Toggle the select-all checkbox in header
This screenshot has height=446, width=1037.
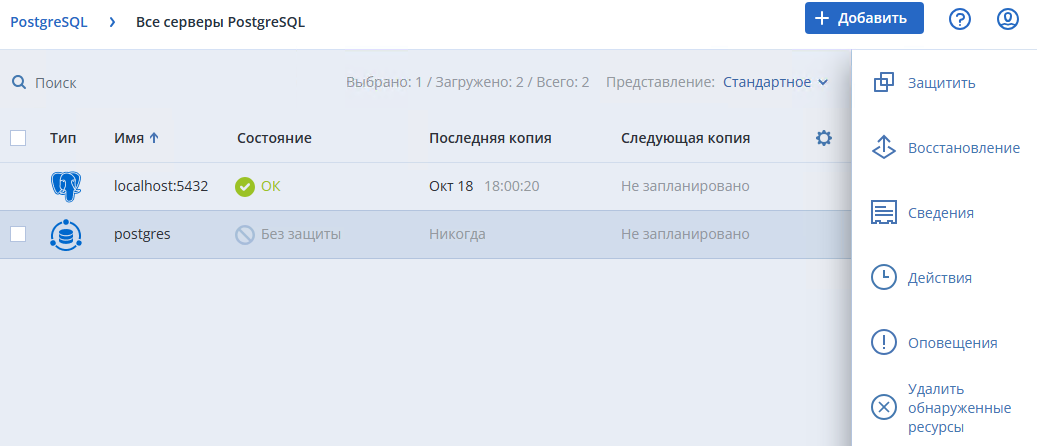coord(18,138)
